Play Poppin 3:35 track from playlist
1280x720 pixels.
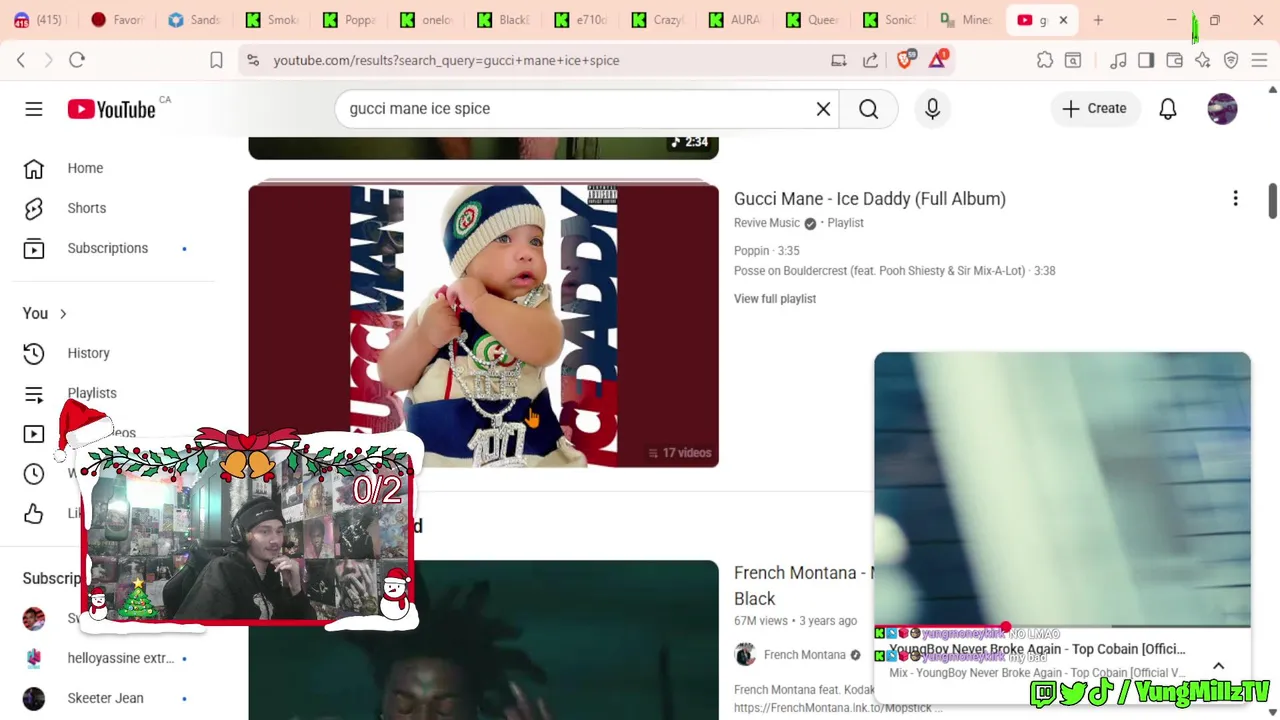pyautogui.click(x=767, y=251)
